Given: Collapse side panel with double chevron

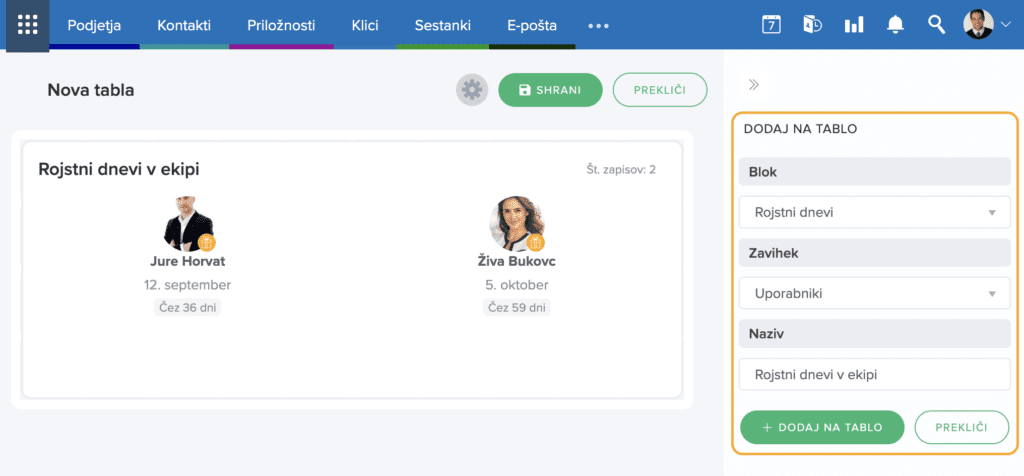Looking at the screenshot, I should tap(754, 85).
